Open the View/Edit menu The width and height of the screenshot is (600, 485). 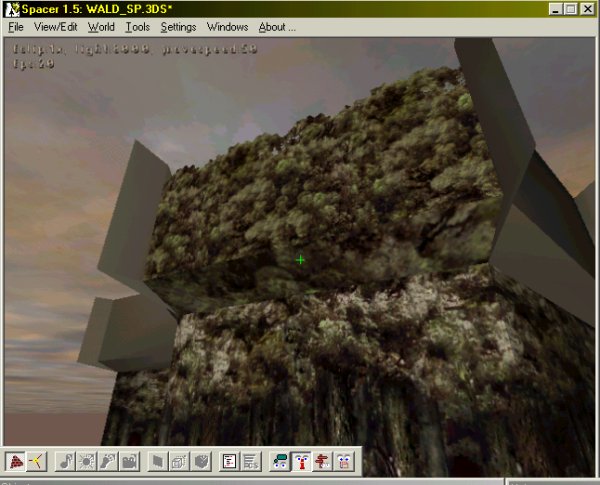pyautogui.click(x=55, y=27)
